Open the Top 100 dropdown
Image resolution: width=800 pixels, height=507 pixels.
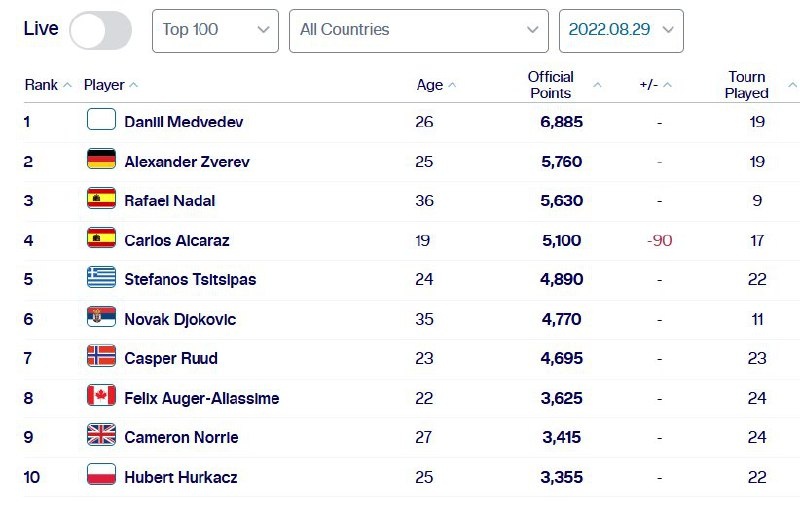(x=215, y=30)
